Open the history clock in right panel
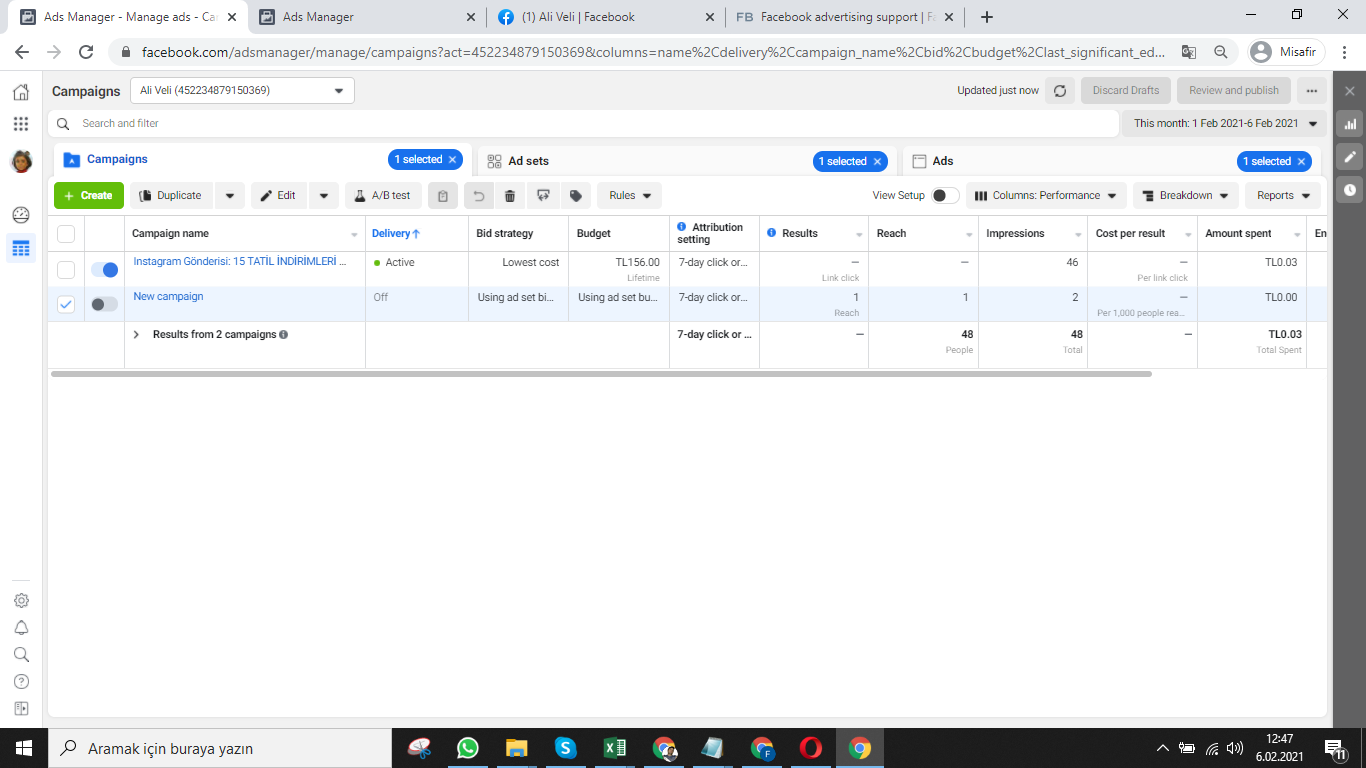This screenshot has height=768, width=1366. [1350, 189]
